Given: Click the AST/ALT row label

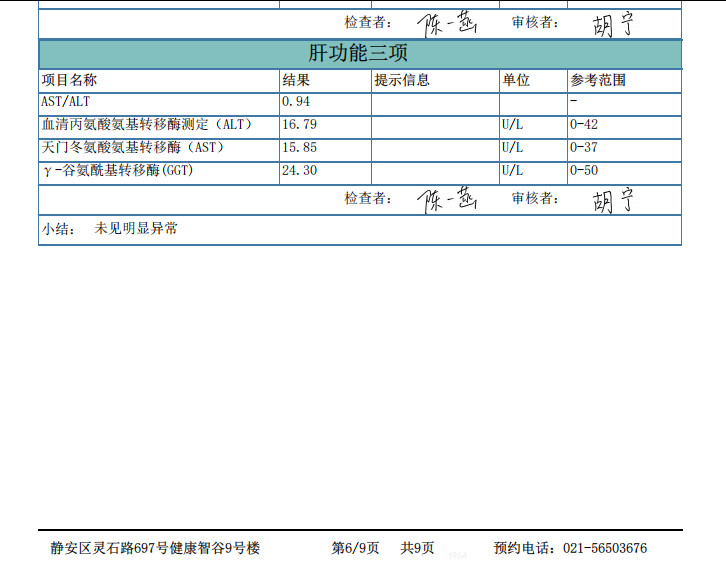Looking at the screenshot, I should point(66,102).
